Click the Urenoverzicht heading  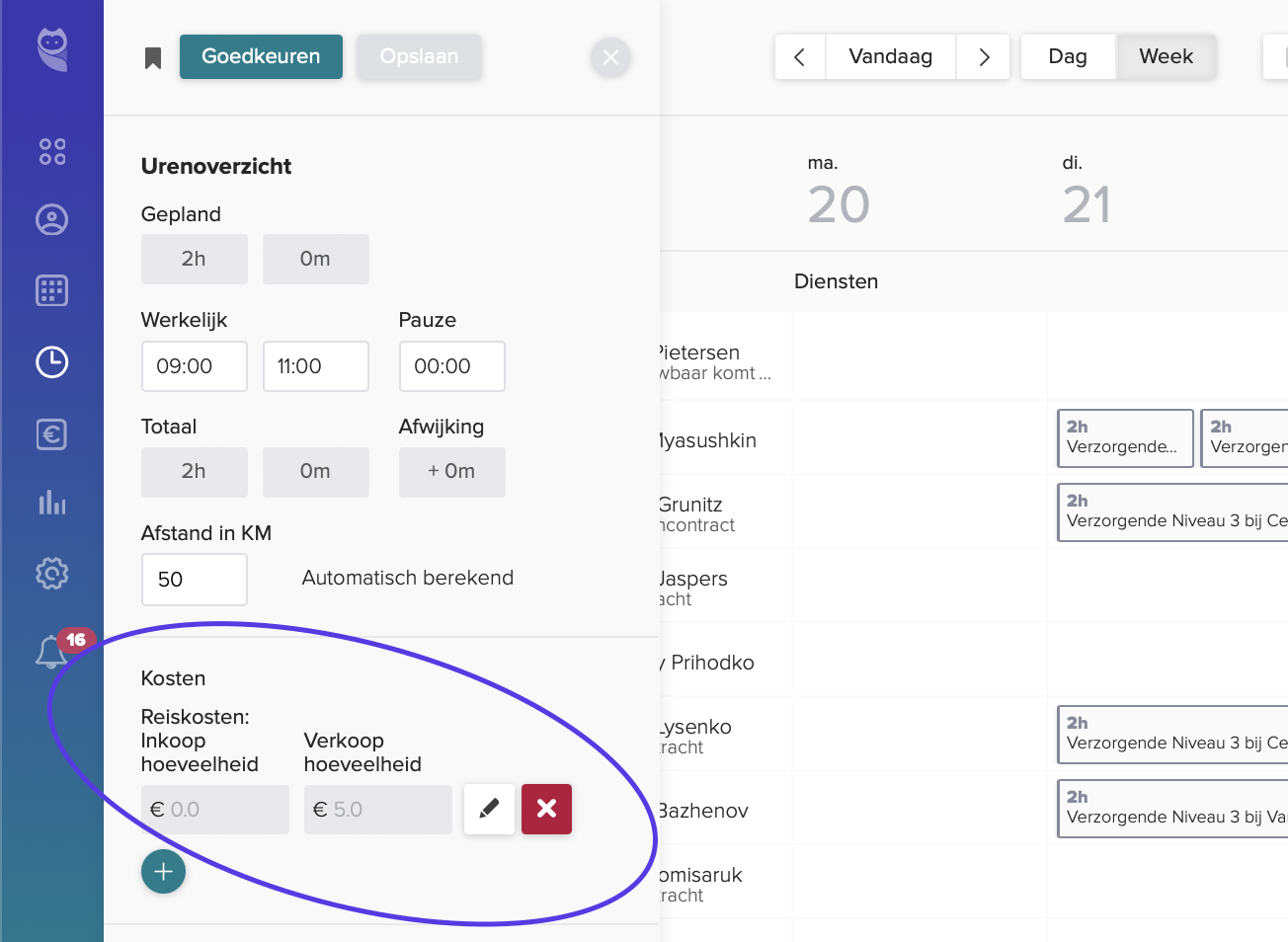click(216, 166)
